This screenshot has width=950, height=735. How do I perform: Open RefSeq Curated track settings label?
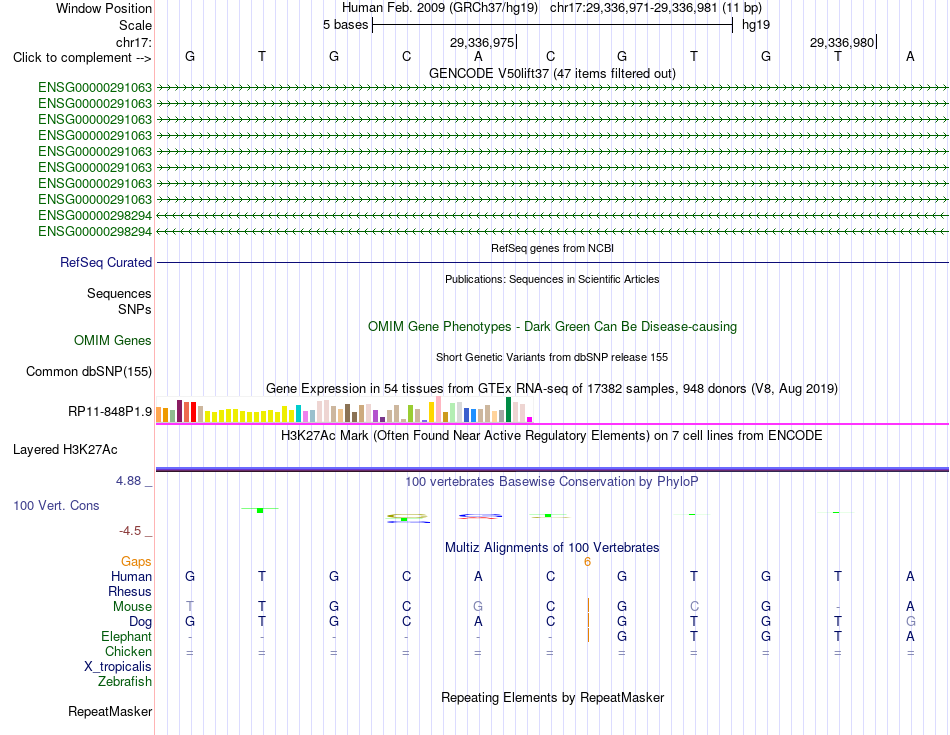106,262
